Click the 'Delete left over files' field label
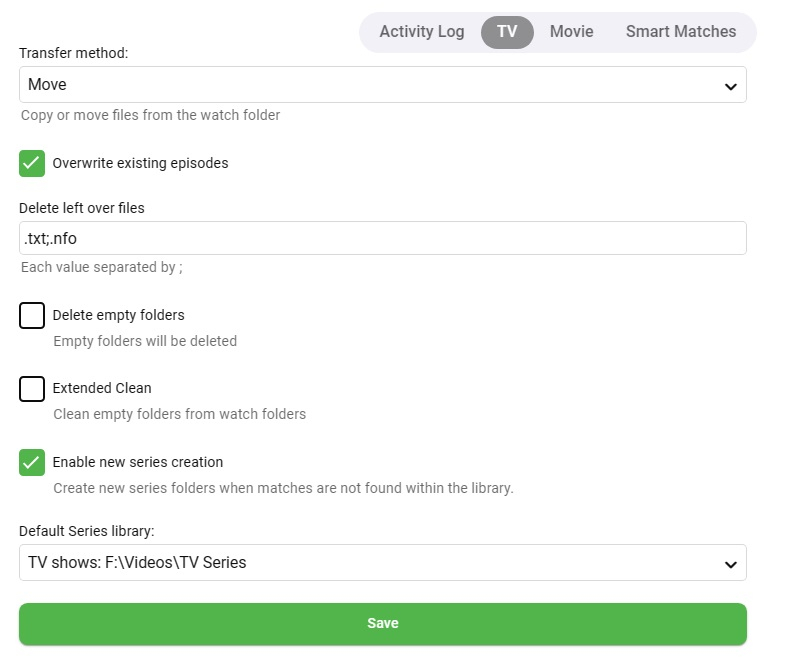The image size is (798, 672). [82, 208]
